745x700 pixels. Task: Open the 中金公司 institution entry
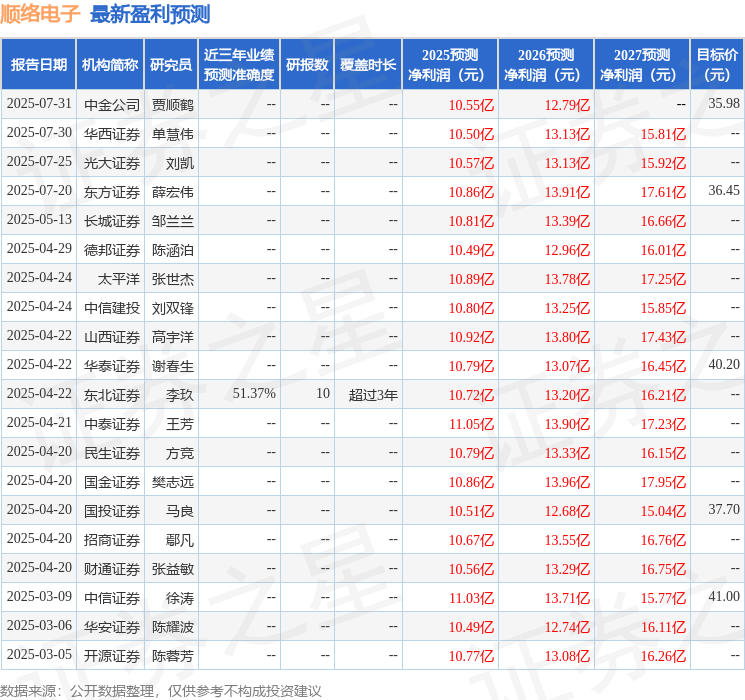111,104
